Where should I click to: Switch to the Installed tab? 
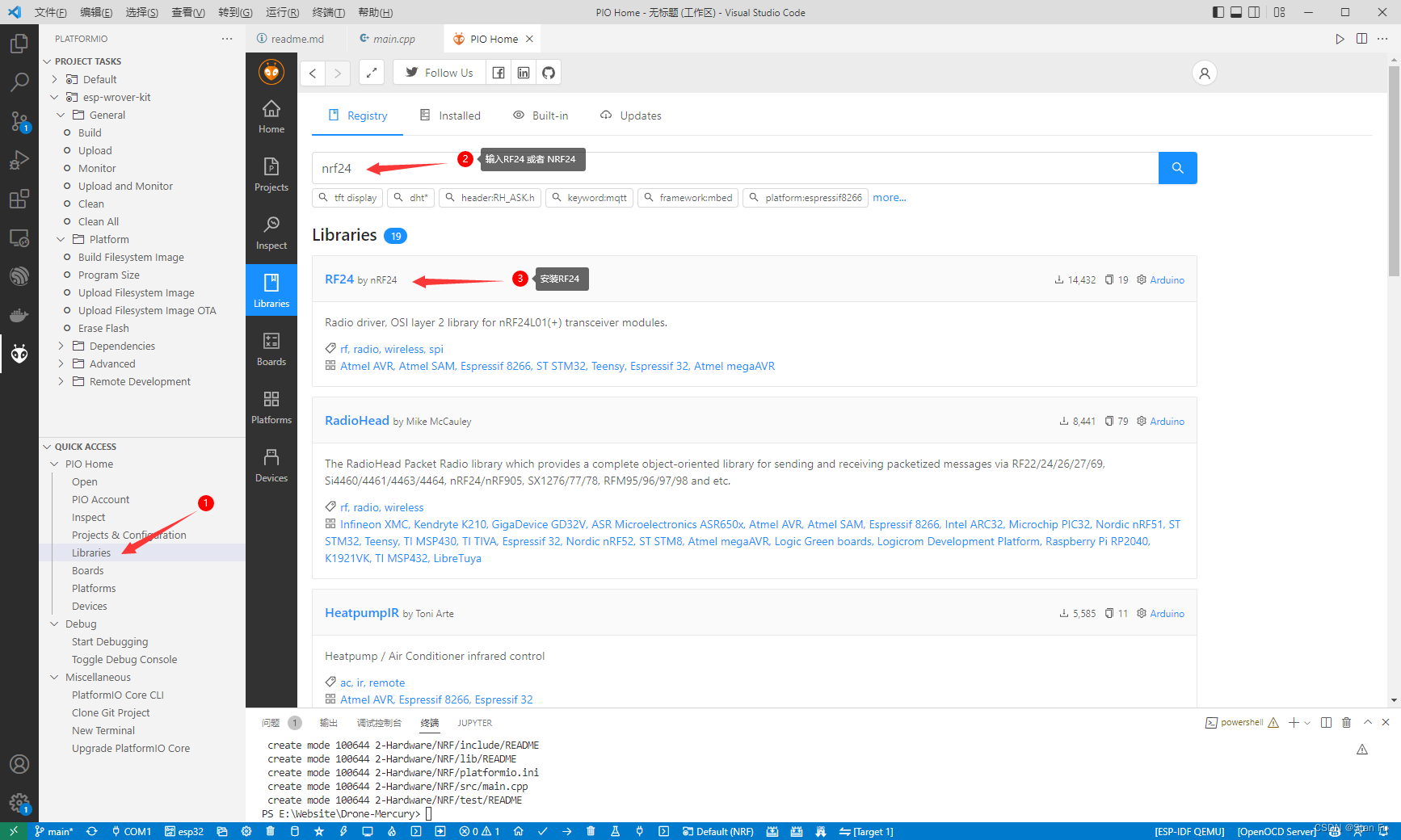450,115
